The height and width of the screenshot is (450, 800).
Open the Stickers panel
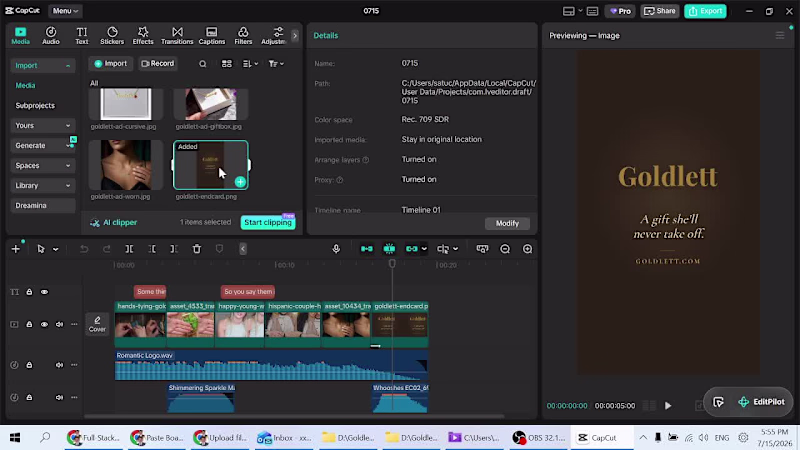(x=112, y=36)
